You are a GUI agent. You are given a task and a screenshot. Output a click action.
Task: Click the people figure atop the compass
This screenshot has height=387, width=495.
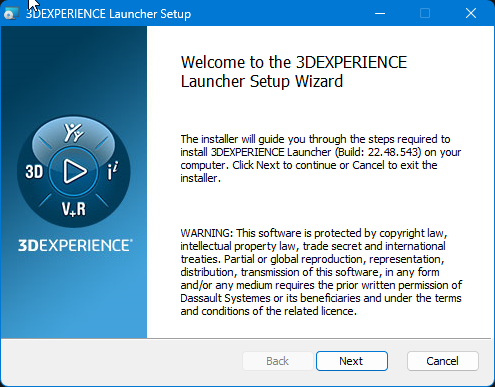[74, 133]
